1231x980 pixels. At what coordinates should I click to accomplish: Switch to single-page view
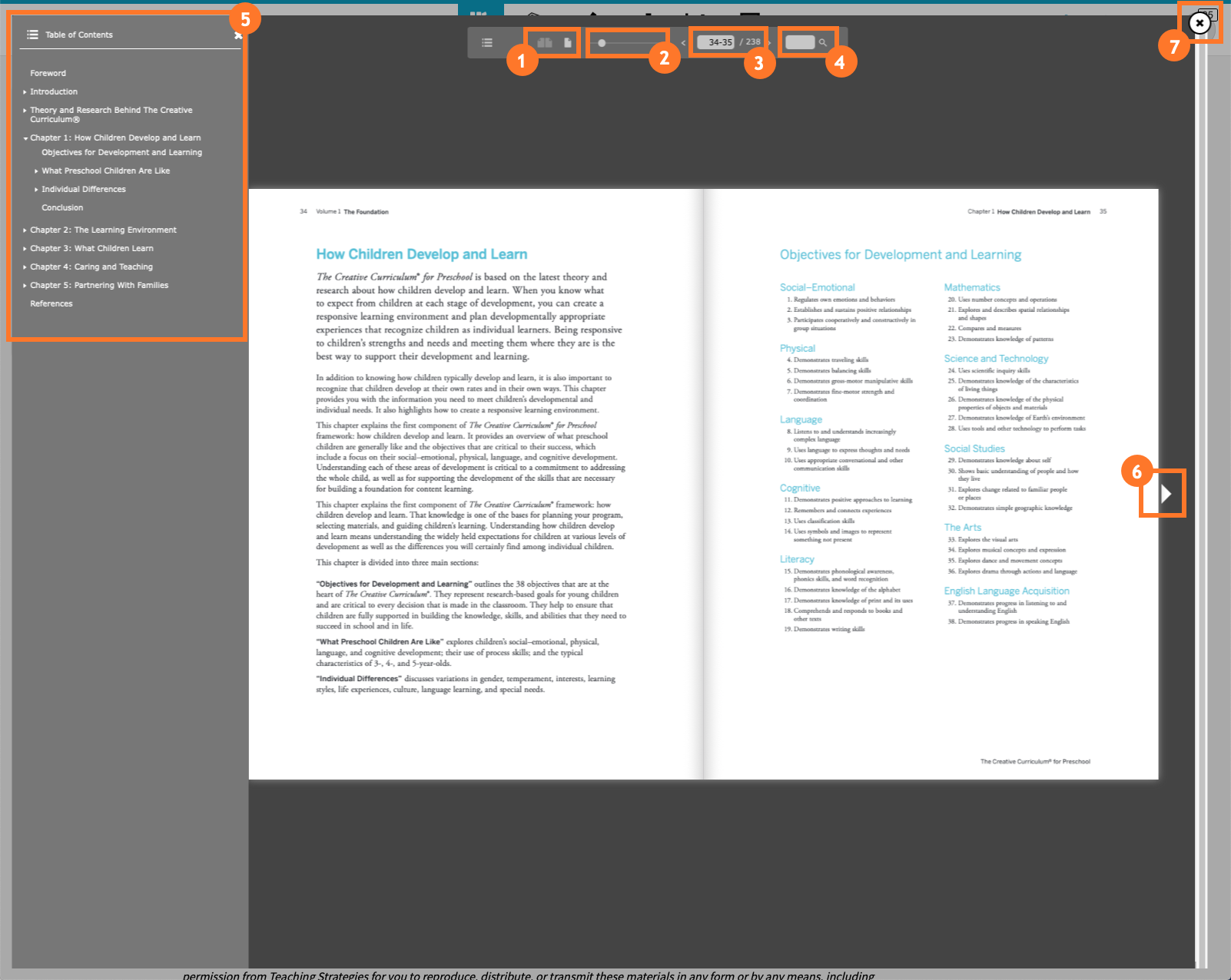click(568, 43)
